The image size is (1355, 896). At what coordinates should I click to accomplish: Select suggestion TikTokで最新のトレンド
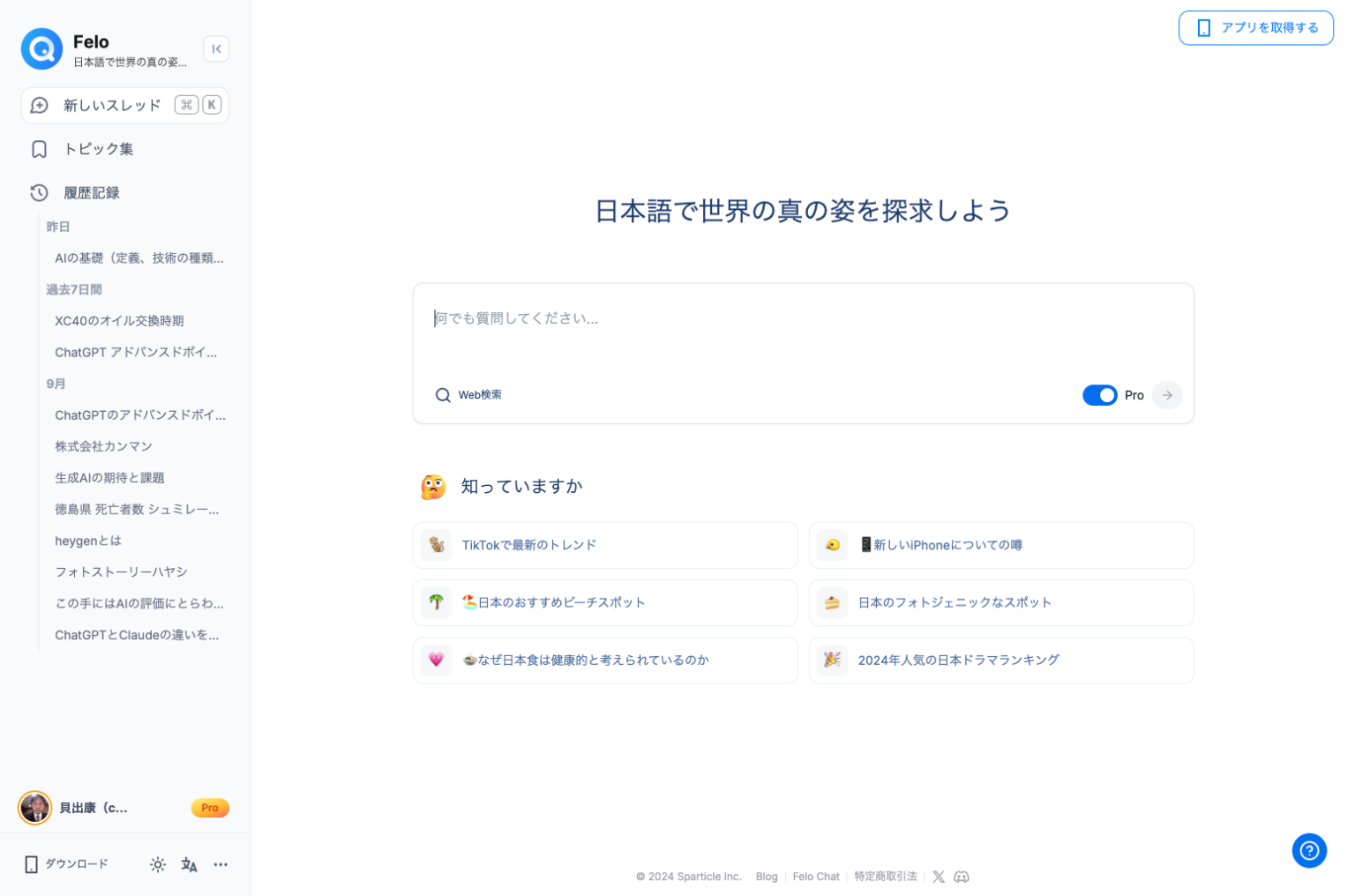605,546
